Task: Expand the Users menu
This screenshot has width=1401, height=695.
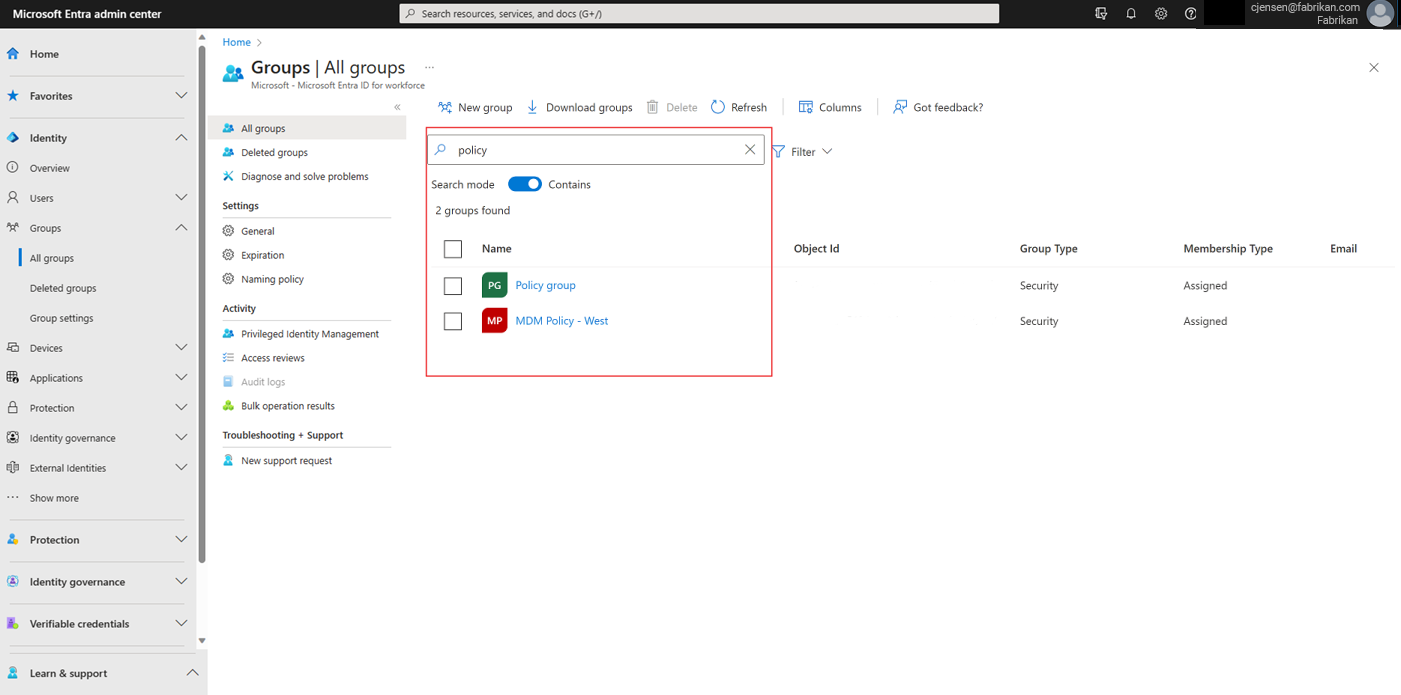Action: pyautogui.click(x=181, y=198)
